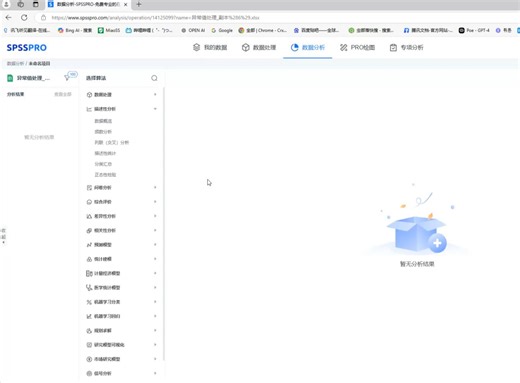Open the Bing AI bookmark
Screen dimensions: 520x383
tap(75, 30)
